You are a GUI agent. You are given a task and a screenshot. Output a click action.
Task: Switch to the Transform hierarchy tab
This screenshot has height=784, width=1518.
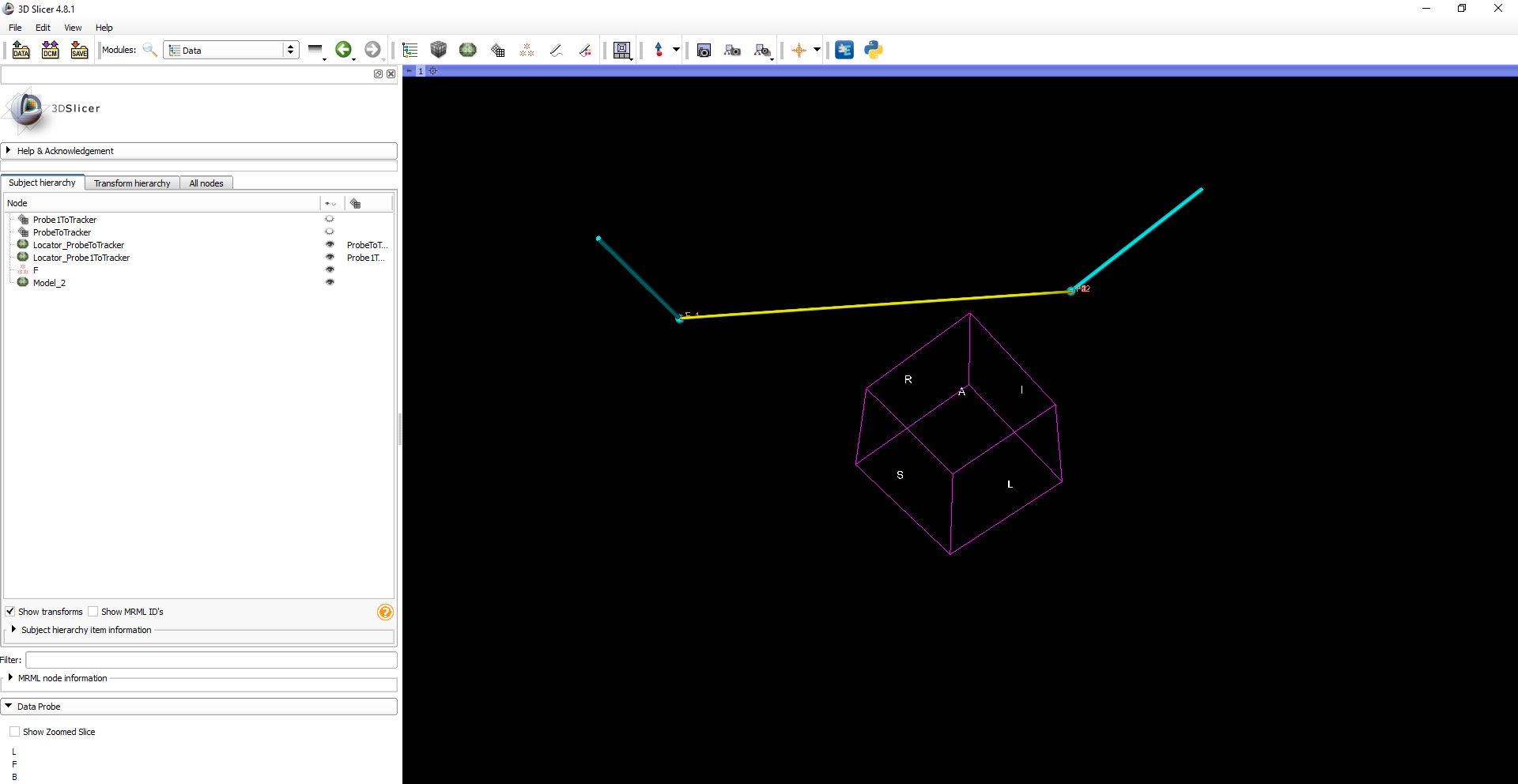coord(131,183)
